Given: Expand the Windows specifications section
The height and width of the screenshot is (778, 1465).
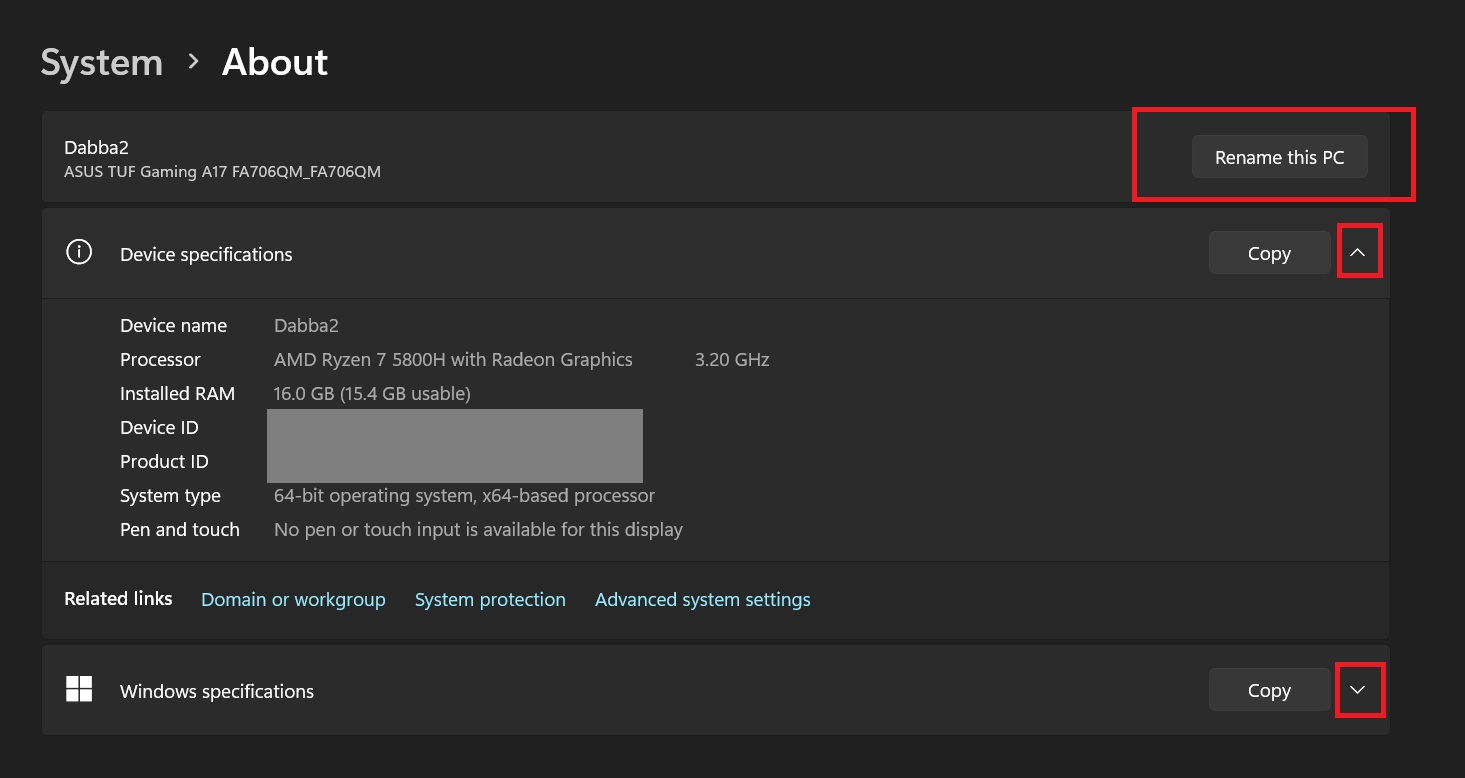Looking at the screenshot, I should (1357, 690).
